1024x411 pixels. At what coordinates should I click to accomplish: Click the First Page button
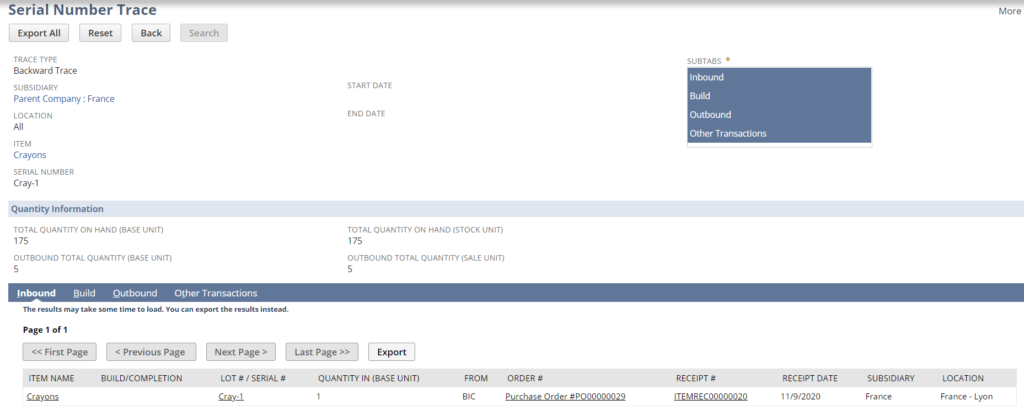point(59,352)
